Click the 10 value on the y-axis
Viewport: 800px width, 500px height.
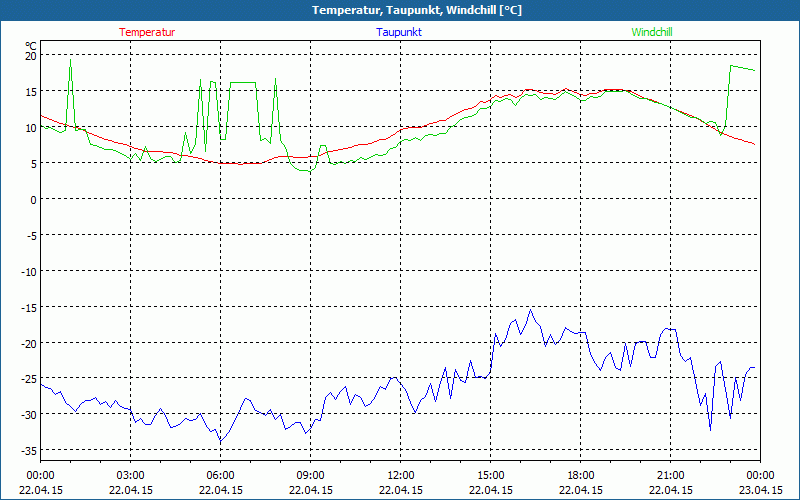pyautogui.click(x=31, y=128)
